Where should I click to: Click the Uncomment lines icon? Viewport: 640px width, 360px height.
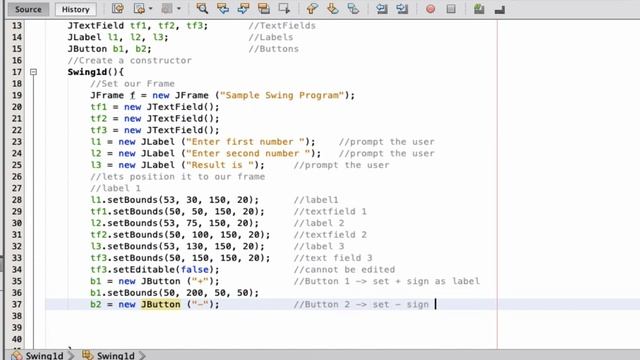point(500,9)
